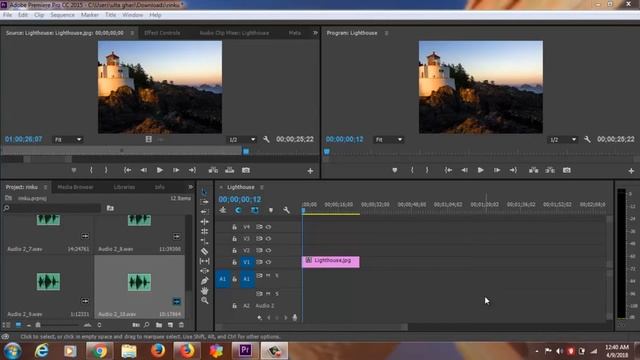
Task: Click the A1 source patching button
Action: click(222, 279)
